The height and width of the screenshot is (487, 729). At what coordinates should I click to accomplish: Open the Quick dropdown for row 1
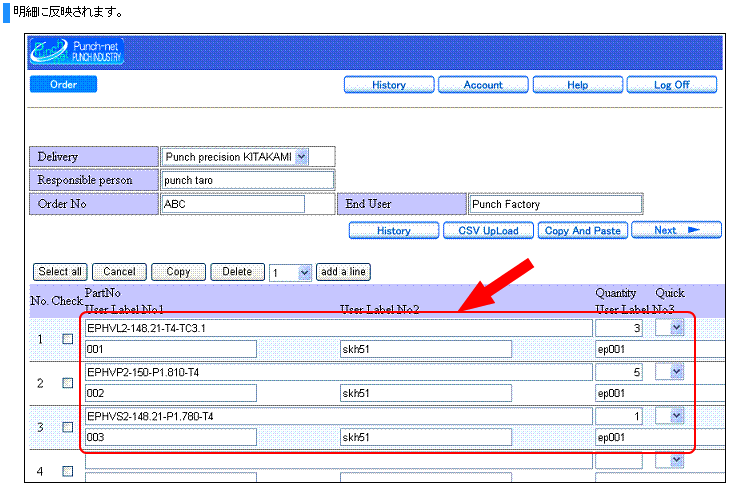point(669,327)
